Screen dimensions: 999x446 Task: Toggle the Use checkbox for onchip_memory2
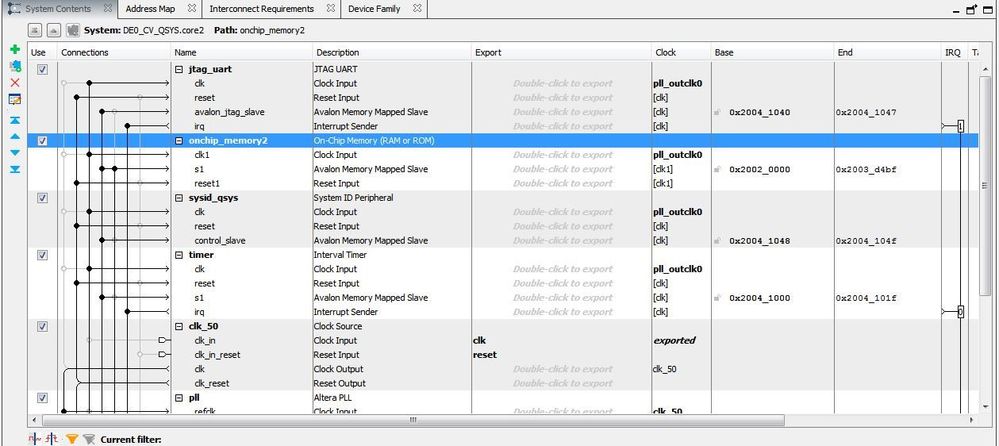pyautogui.click(x=42, y=141)
